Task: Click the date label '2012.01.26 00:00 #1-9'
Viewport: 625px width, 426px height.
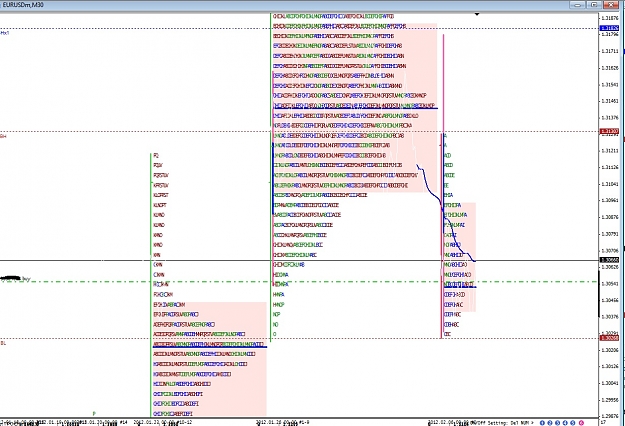Action: point(283,422)
